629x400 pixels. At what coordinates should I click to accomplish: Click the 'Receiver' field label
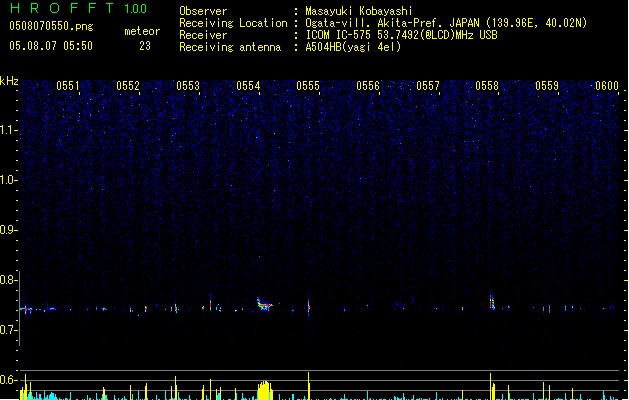tap(203, 35)
